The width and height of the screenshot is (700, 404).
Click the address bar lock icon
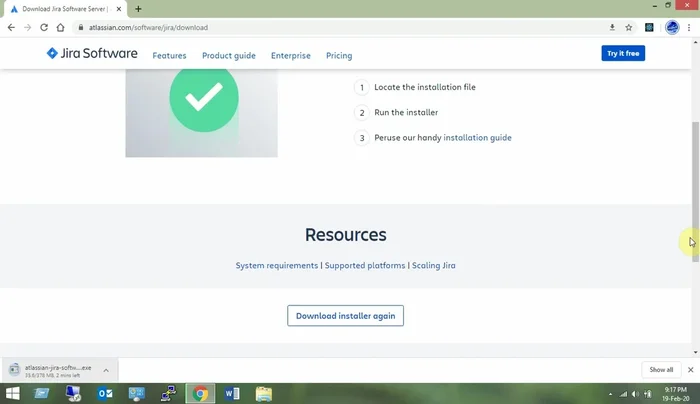pos(81,28)
